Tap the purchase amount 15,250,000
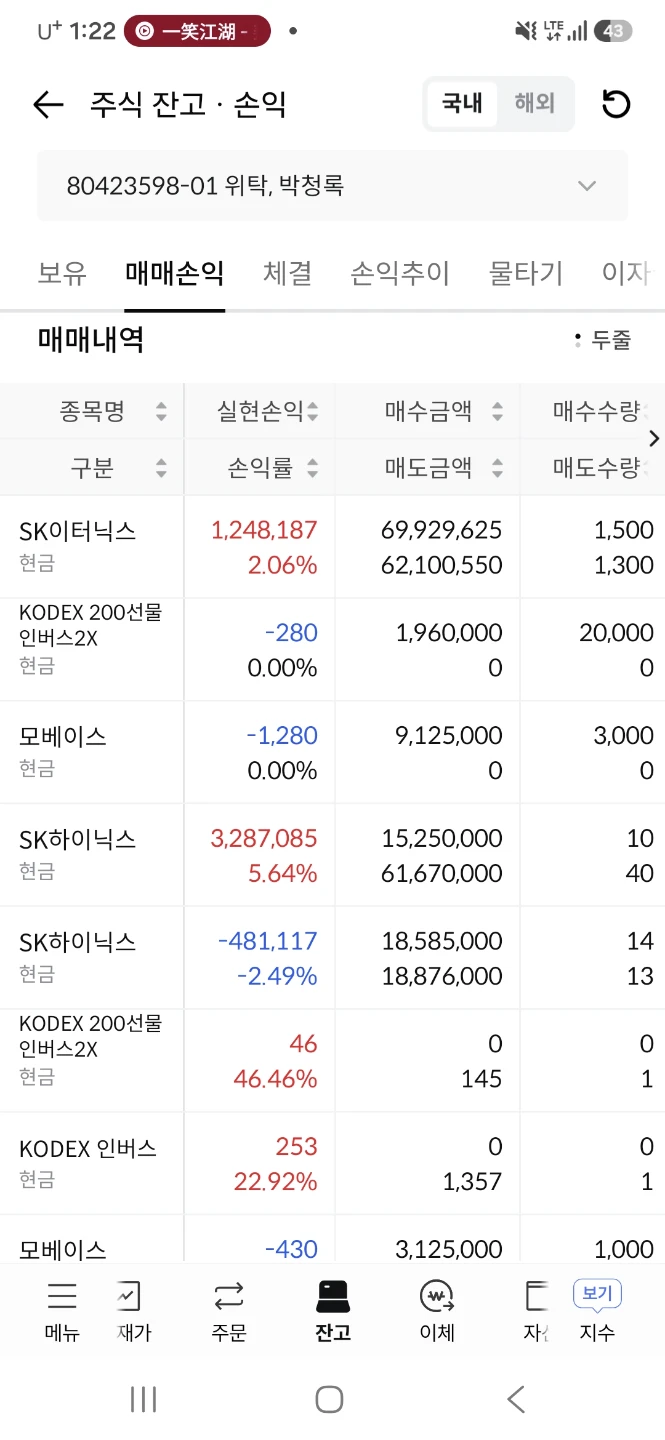 tap(442, 838)
